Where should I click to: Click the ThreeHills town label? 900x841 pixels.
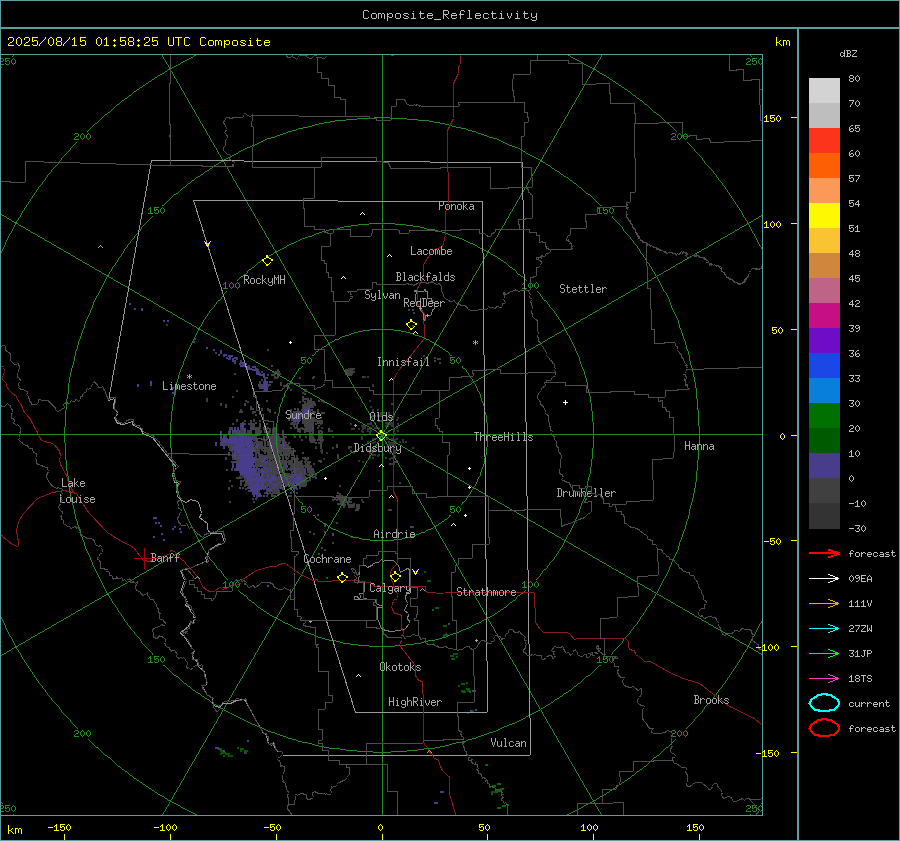[503, 437]
